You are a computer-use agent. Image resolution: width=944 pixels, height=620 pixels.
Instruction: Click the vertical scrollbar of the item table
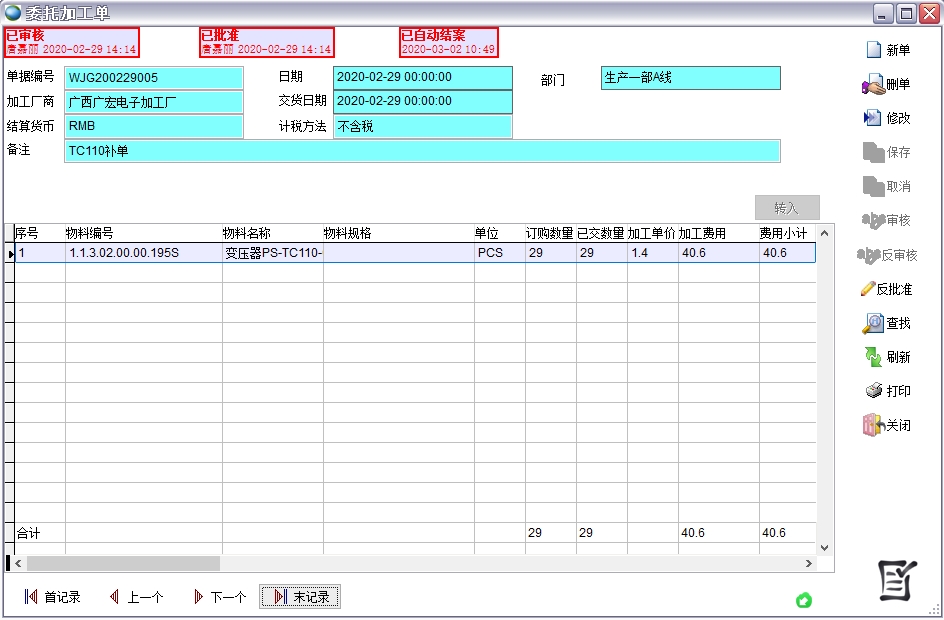tap(823, 390)
